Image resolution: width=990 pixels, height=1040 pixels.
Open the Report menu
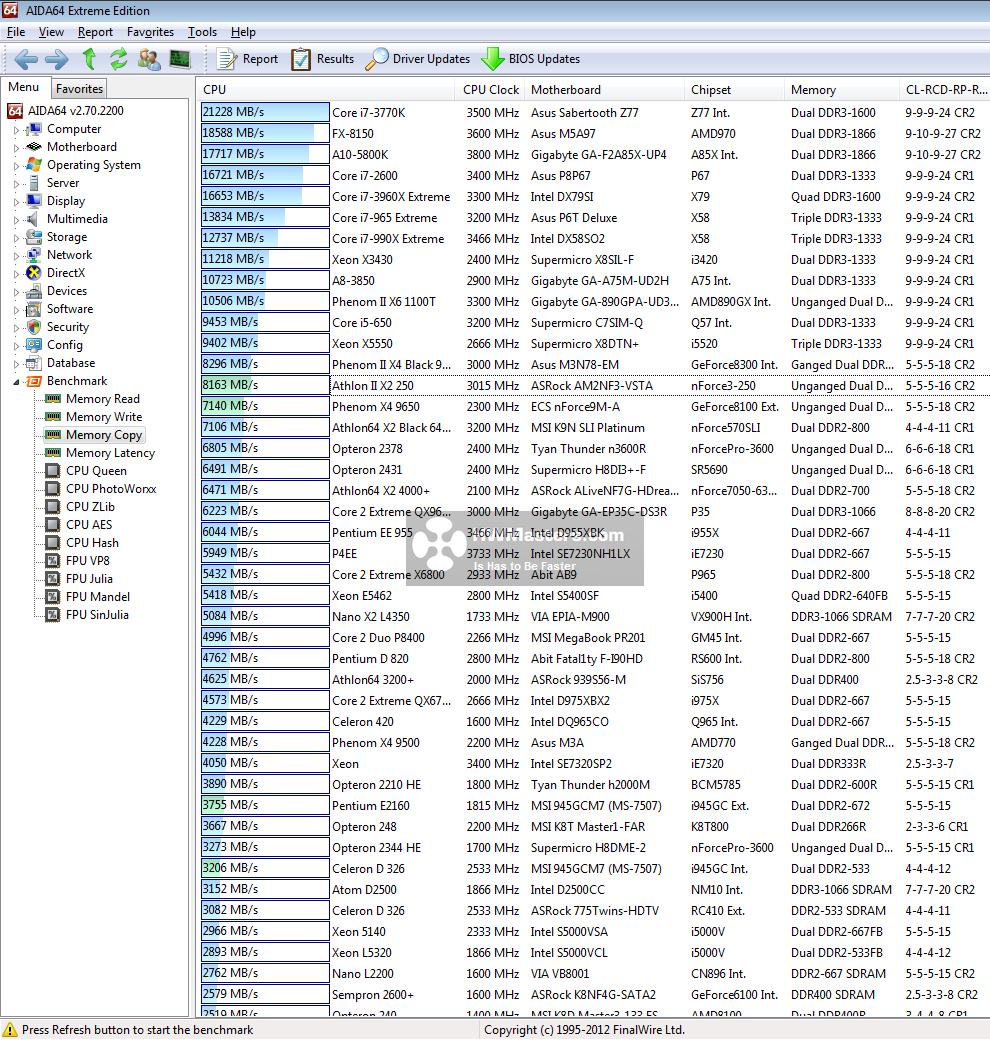pyautogui.click(x=95, y=32)
